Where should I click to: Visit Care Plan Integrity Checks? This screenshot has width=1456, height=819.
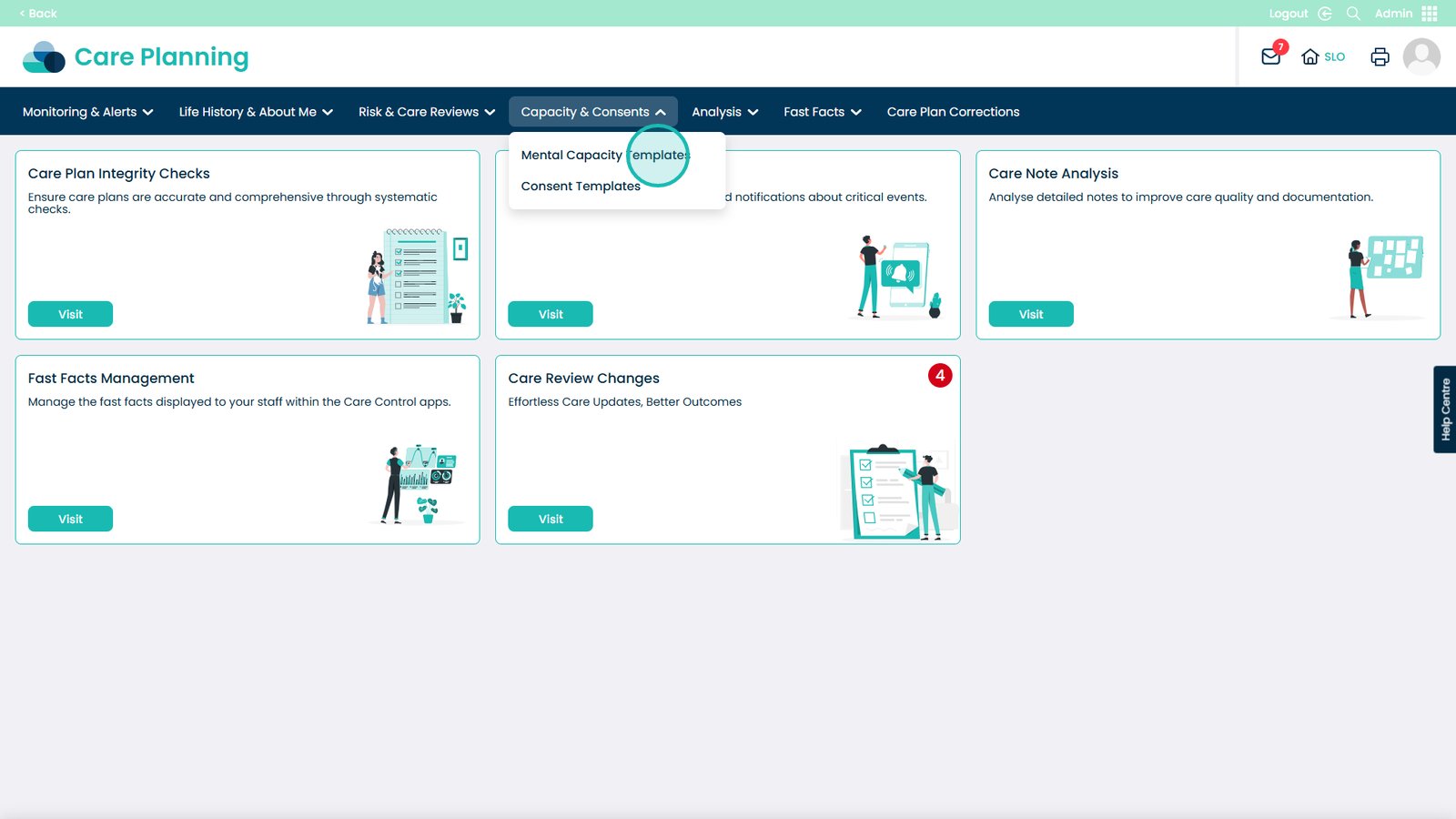(70, 314)
